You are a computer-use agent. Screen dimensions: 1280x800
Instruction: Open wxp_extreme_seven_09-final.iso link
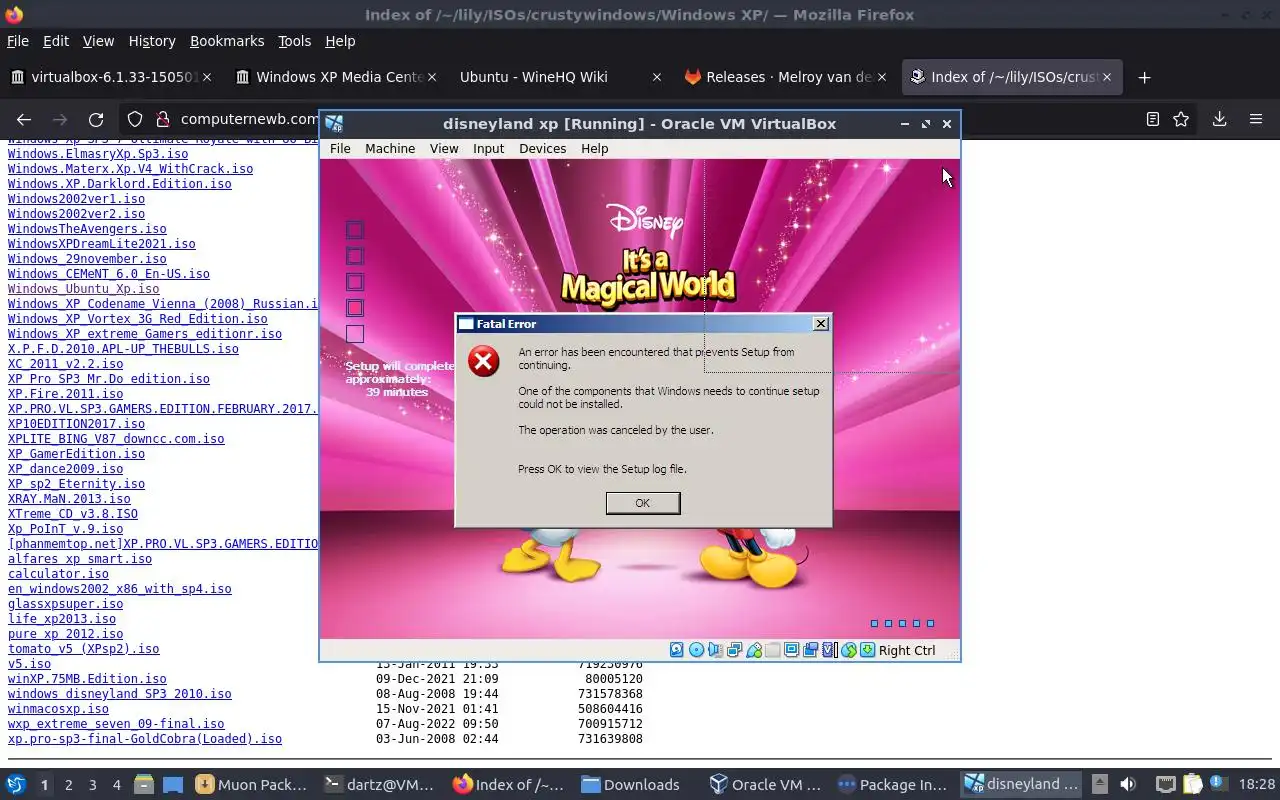116,724
